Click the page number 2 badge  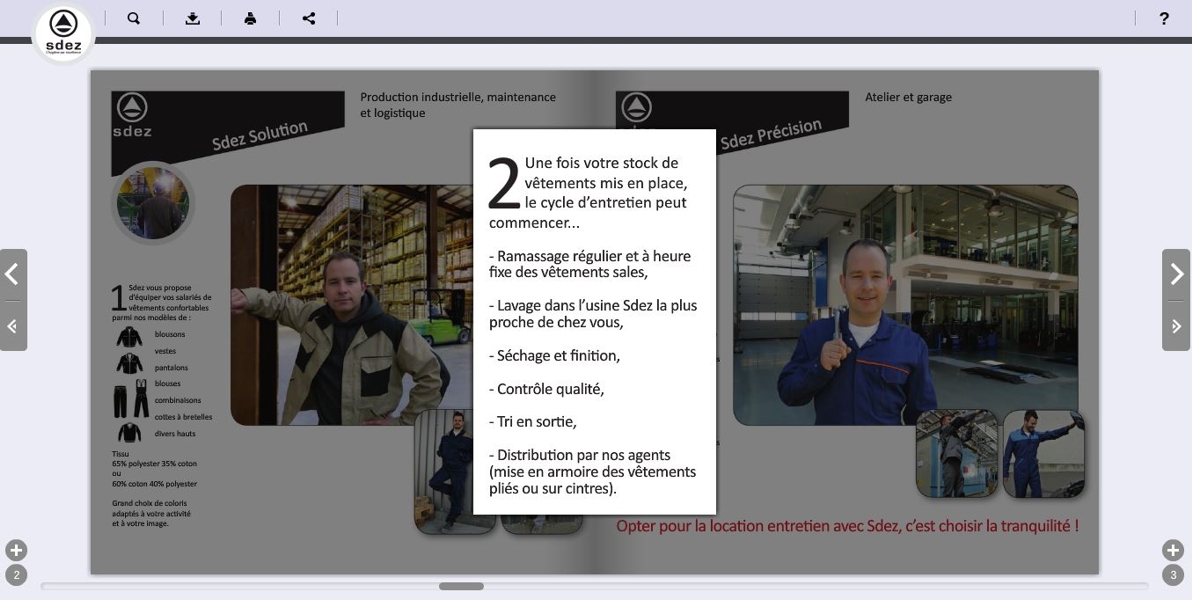(x=16, y=575)
